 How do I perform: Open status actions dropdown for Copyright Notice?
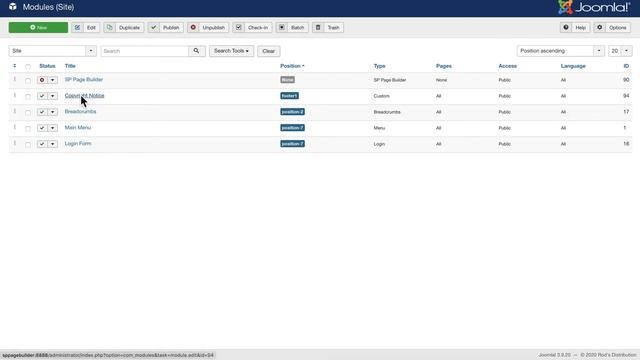point(53,96)
